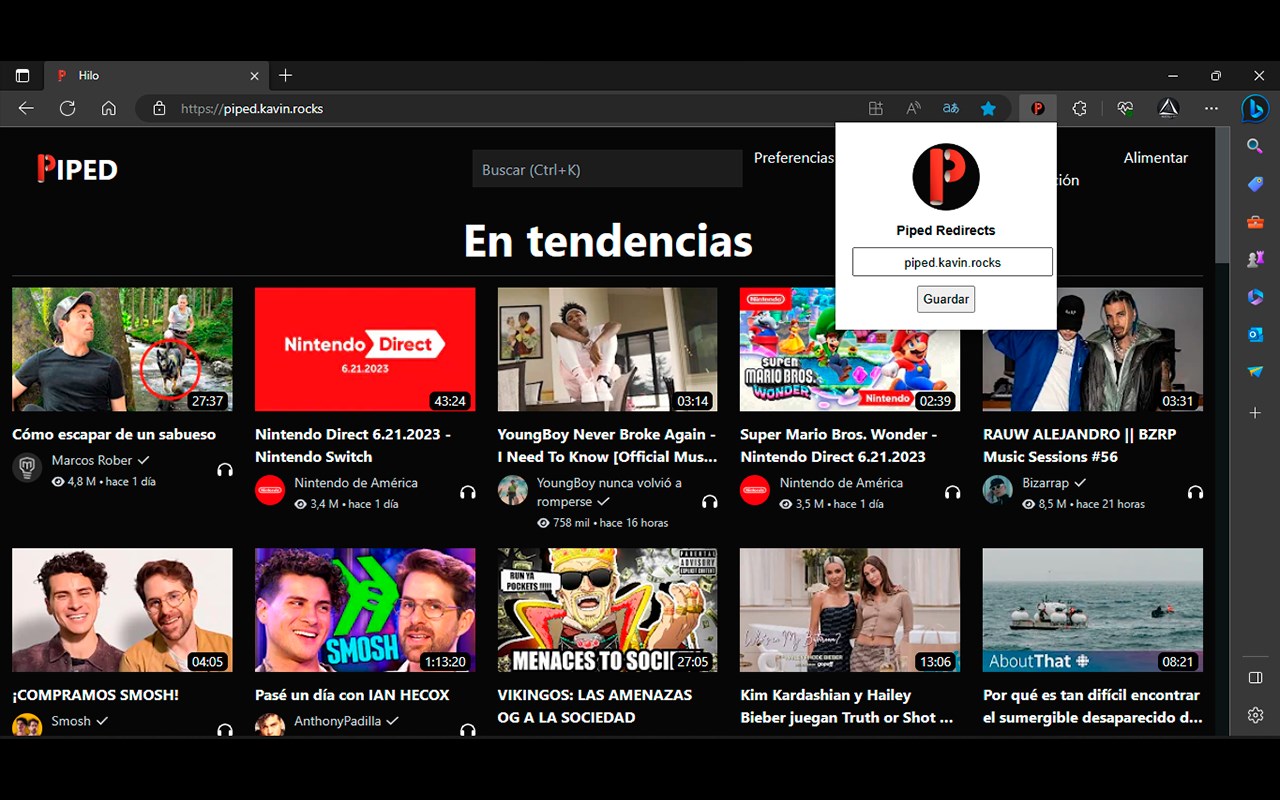Viewport: 1280px width, 800px height.
Task: Click headphones icon for Nintendo Direct 6.21.2023 video
Action: [467, 492]
